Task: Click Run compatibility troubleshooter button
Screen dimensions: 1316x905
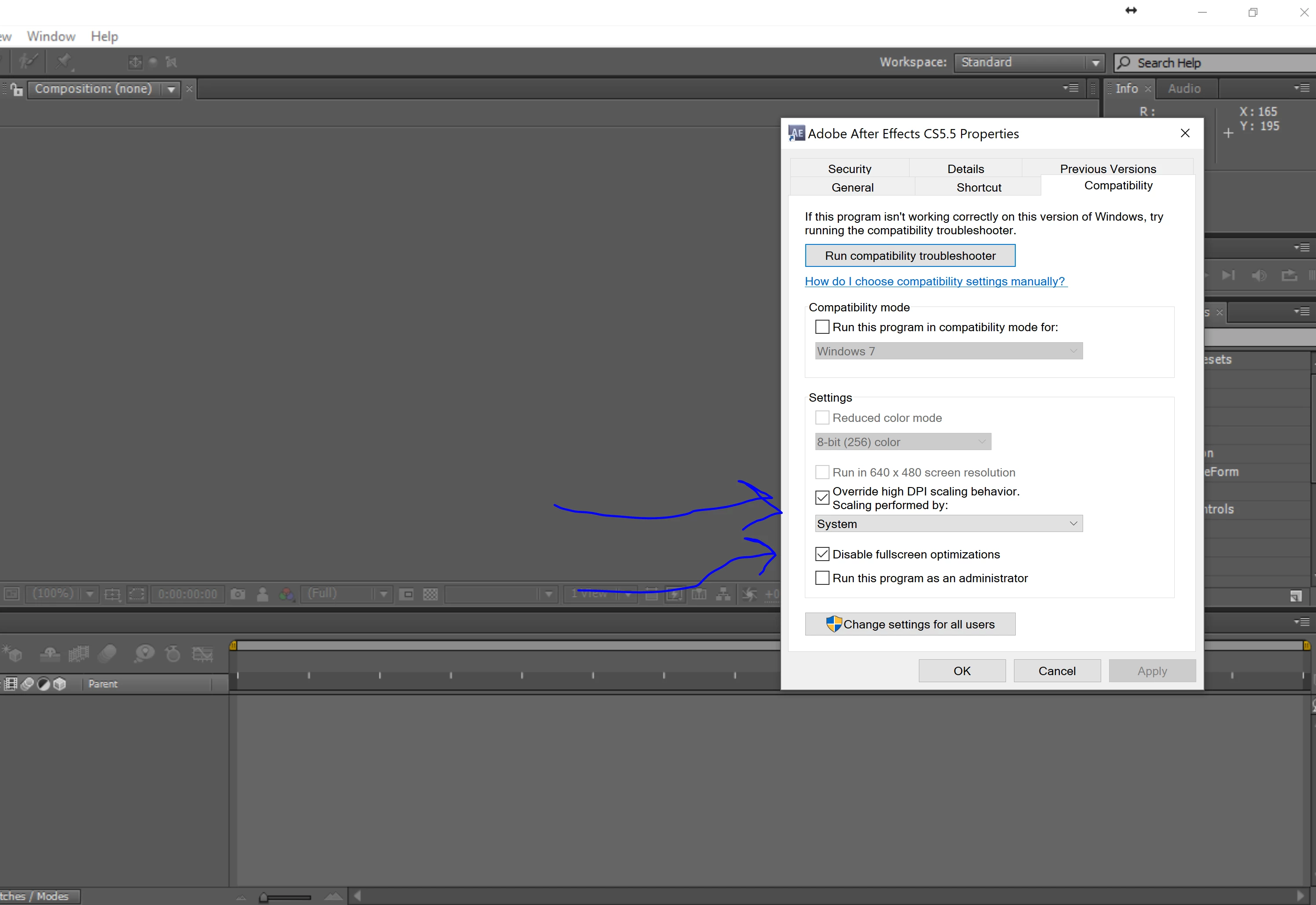Action: tap(910, 256)
